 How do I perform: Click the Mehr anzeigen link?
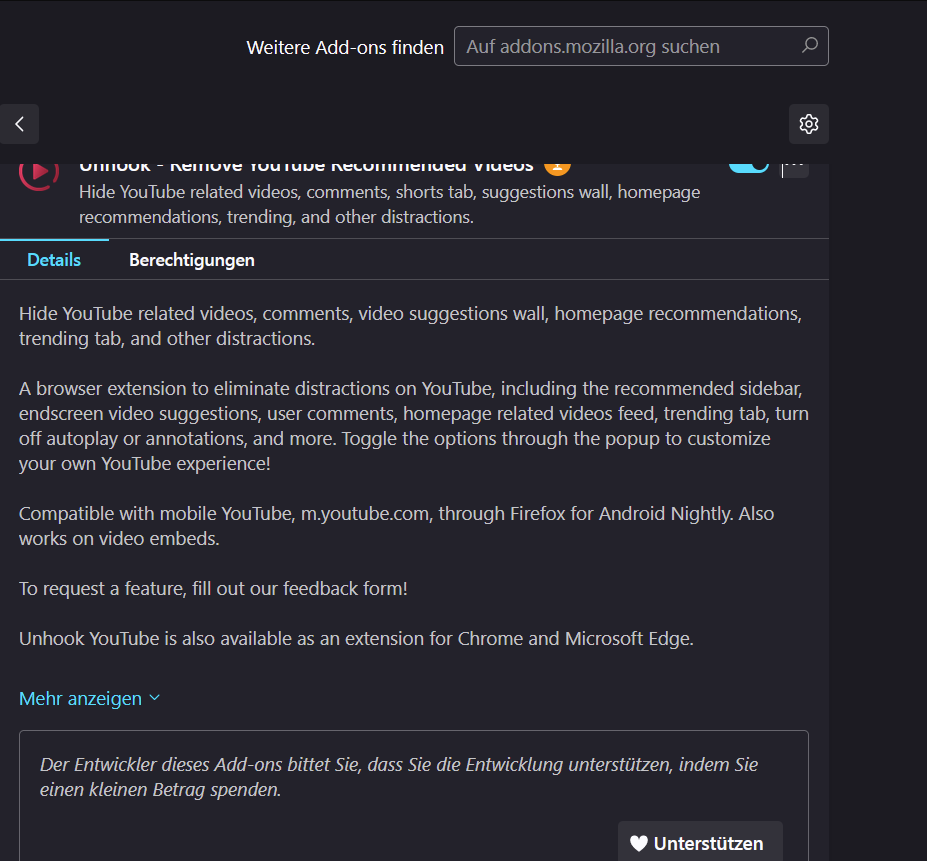tap(80, 698)
